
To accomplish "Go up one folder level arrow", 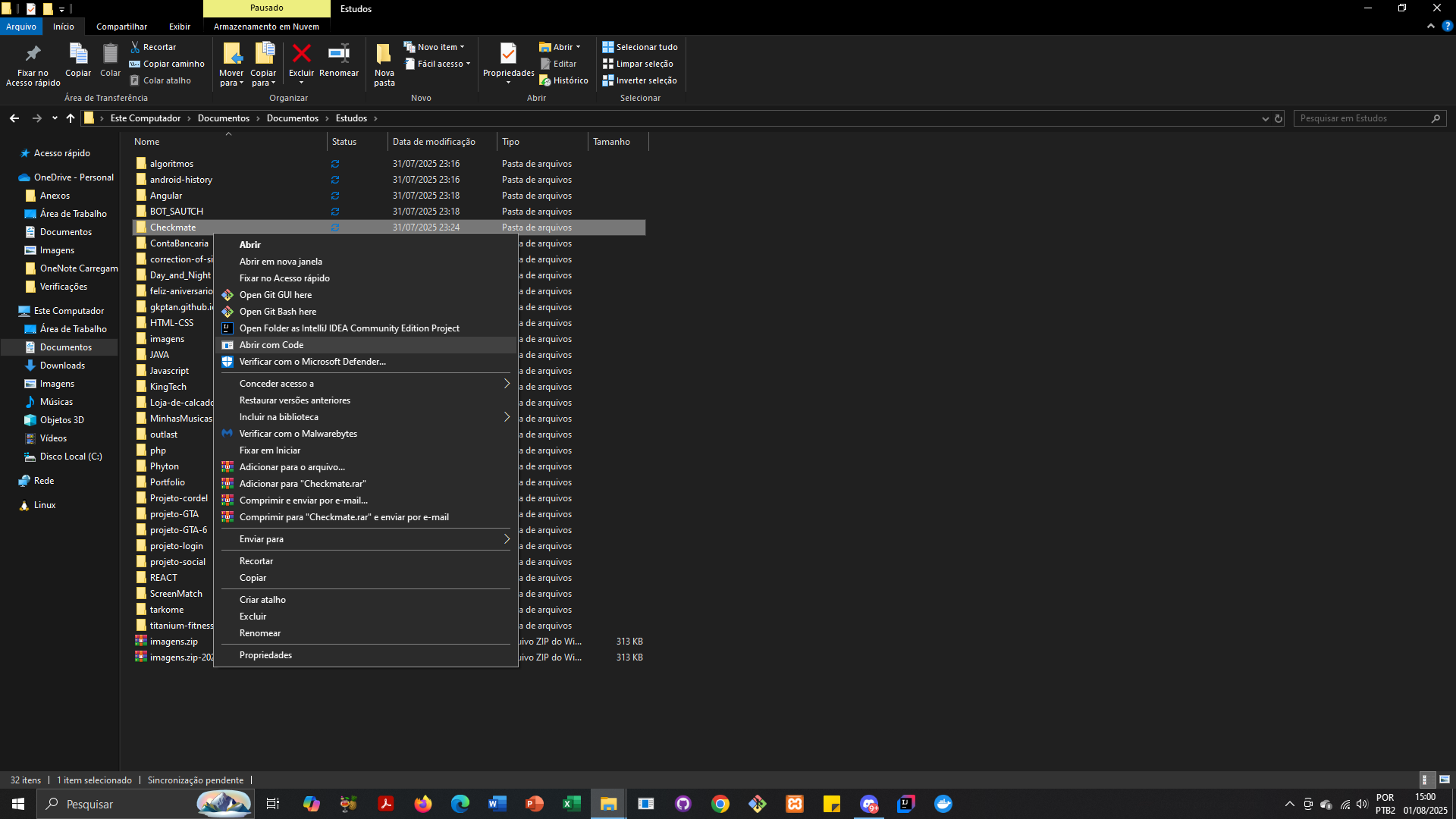I will [71, 118].
